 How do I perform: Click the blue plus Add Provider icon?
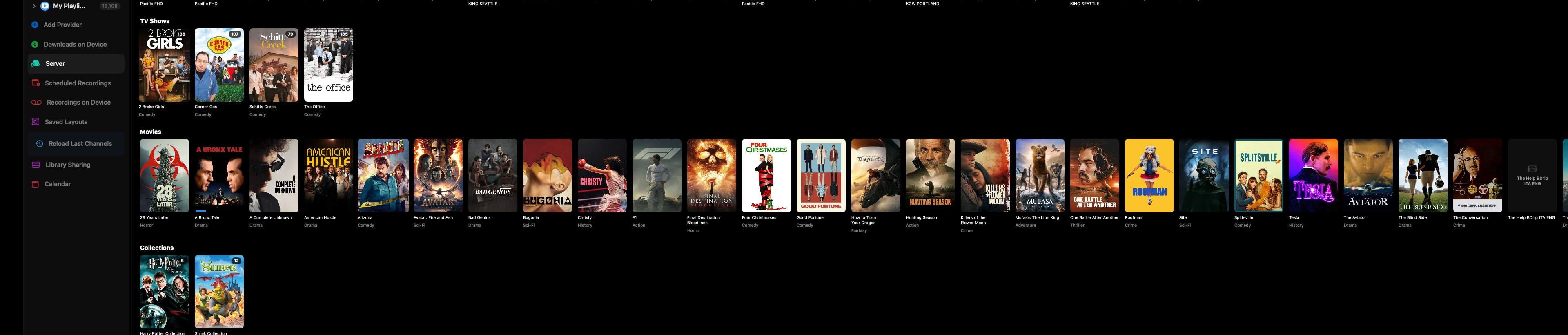coord(35,25)
